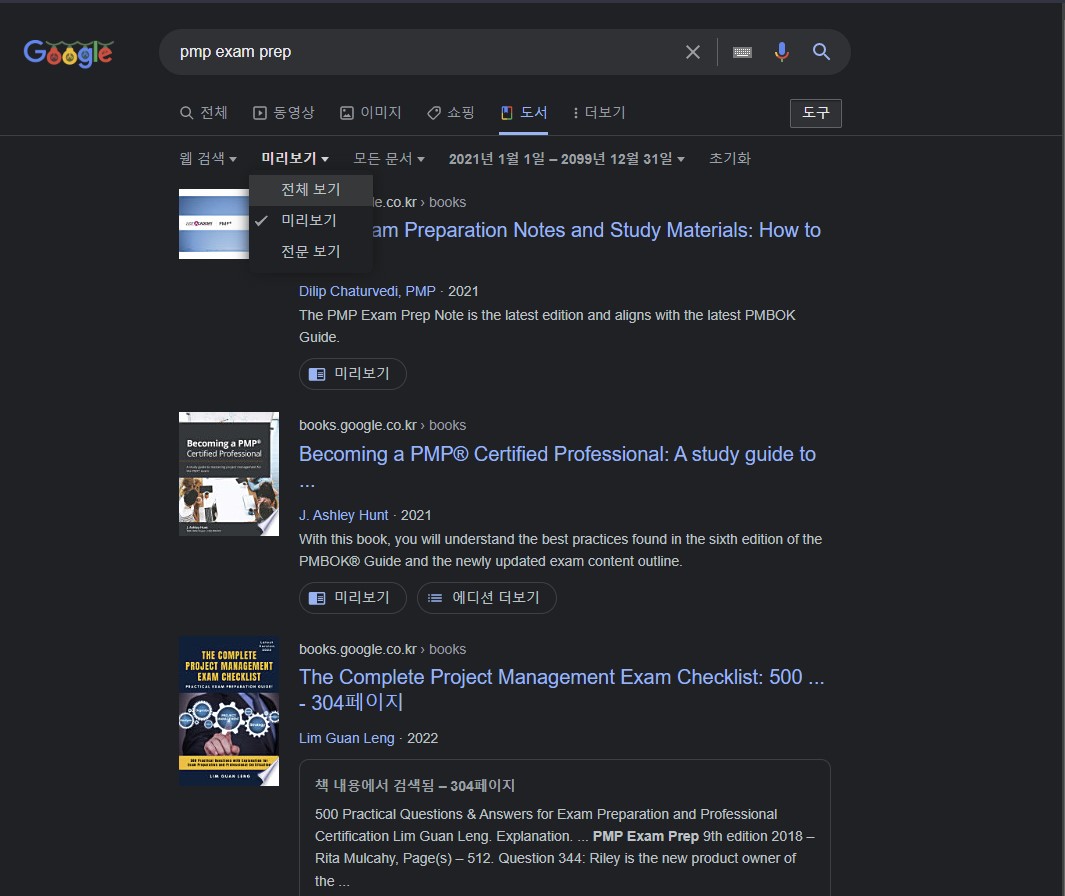The height and width of the screenshot is (896, 1065).
Task: Switch to the 전체 (All) search tab
Action: (204, 113)
